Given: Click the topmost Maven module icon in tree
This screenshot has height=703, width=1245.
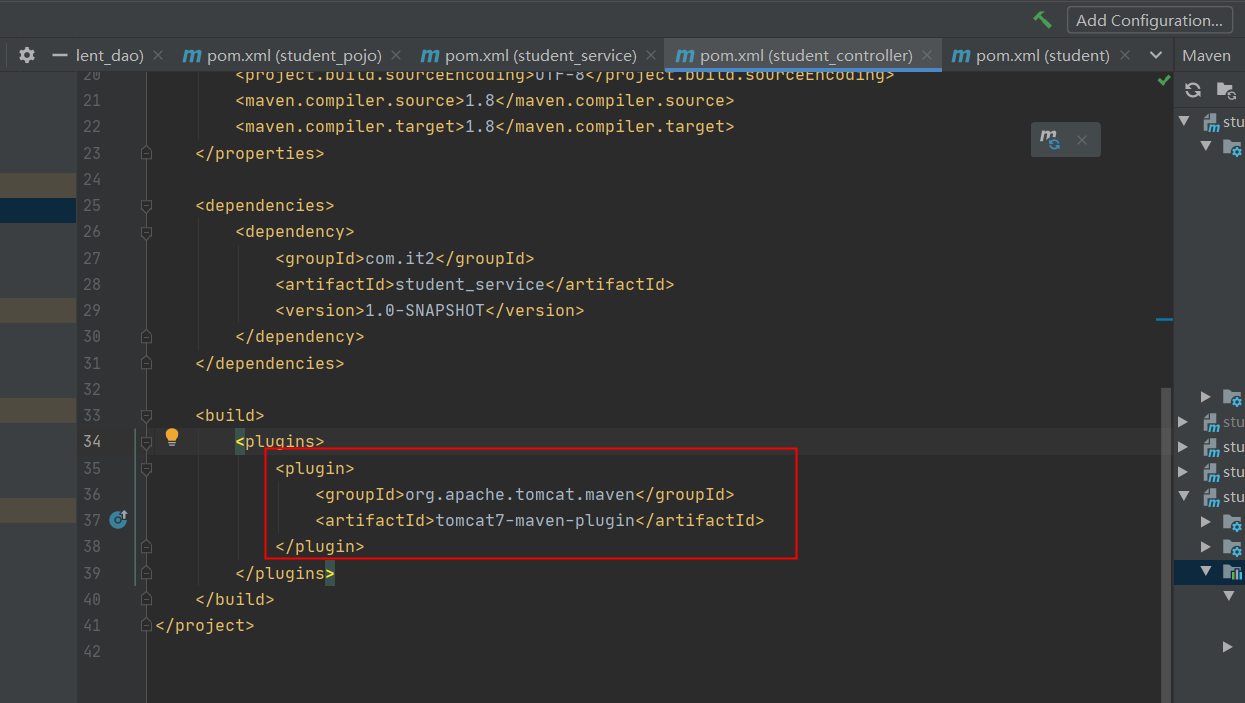Looking at the screenshot, I should click(1212, 123).
